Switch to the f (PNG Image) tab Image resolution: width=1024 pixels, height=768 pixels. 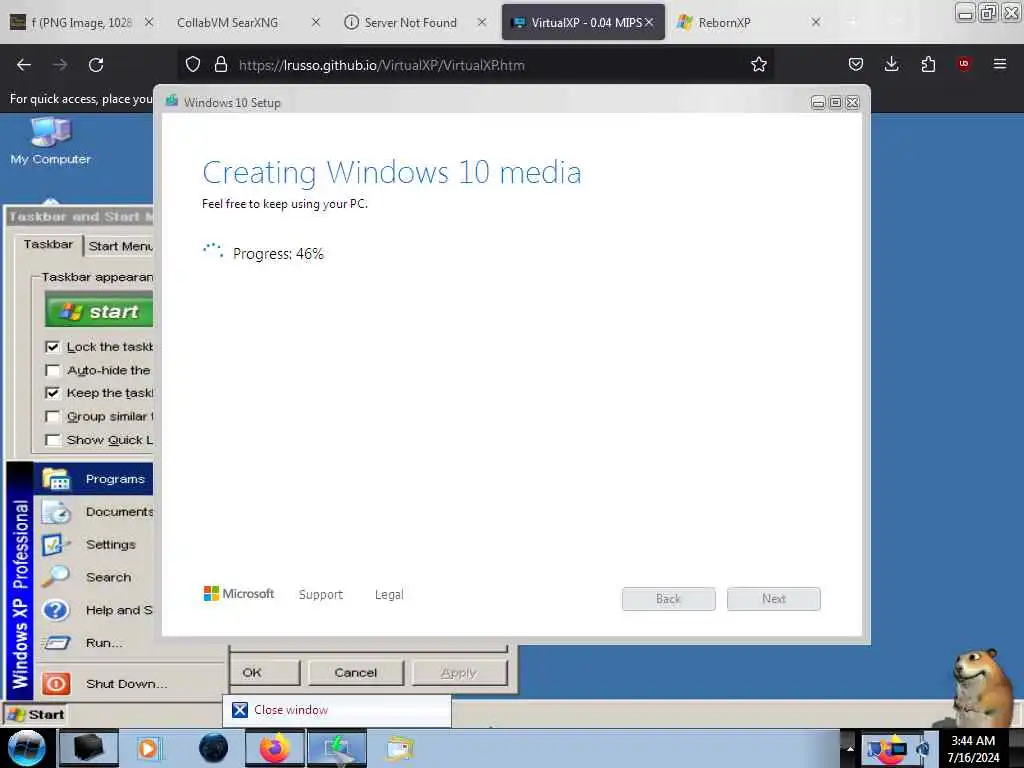pos(81,22)
